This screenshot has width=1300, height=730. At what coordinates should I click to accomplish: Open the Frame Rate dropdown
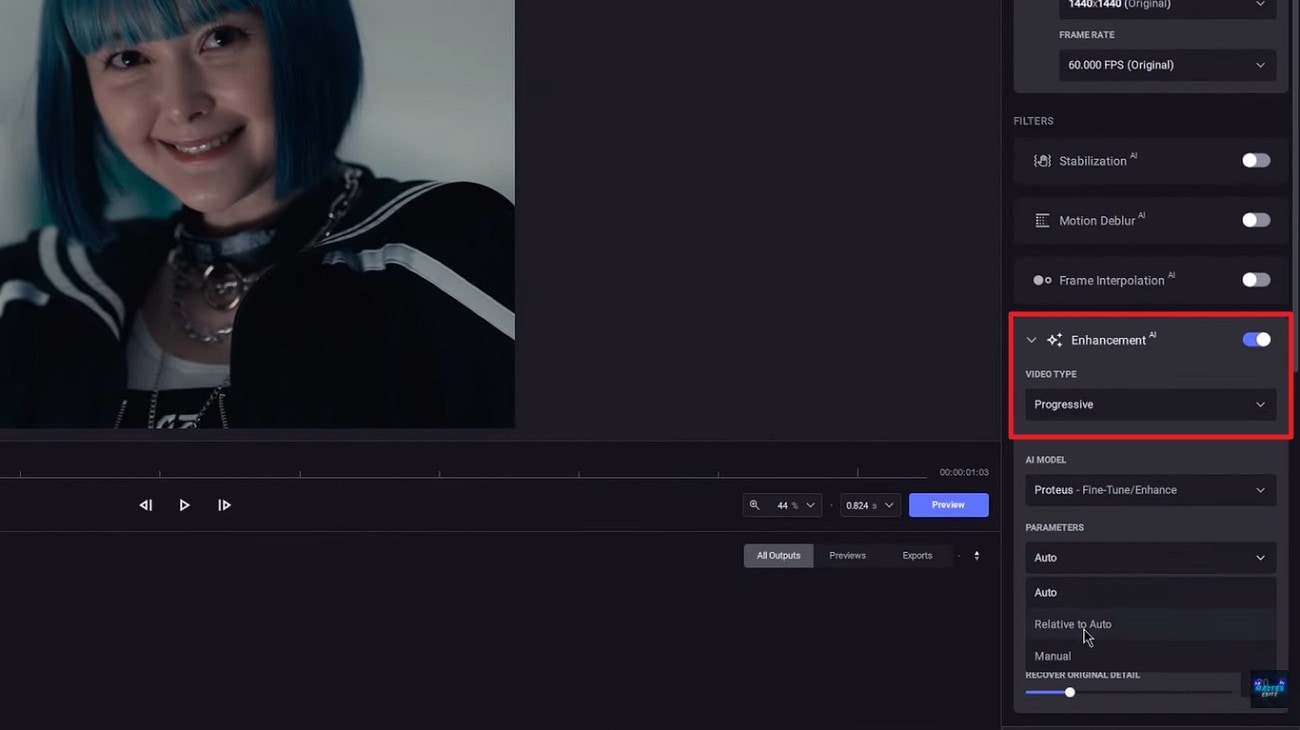pos(1166,65)
